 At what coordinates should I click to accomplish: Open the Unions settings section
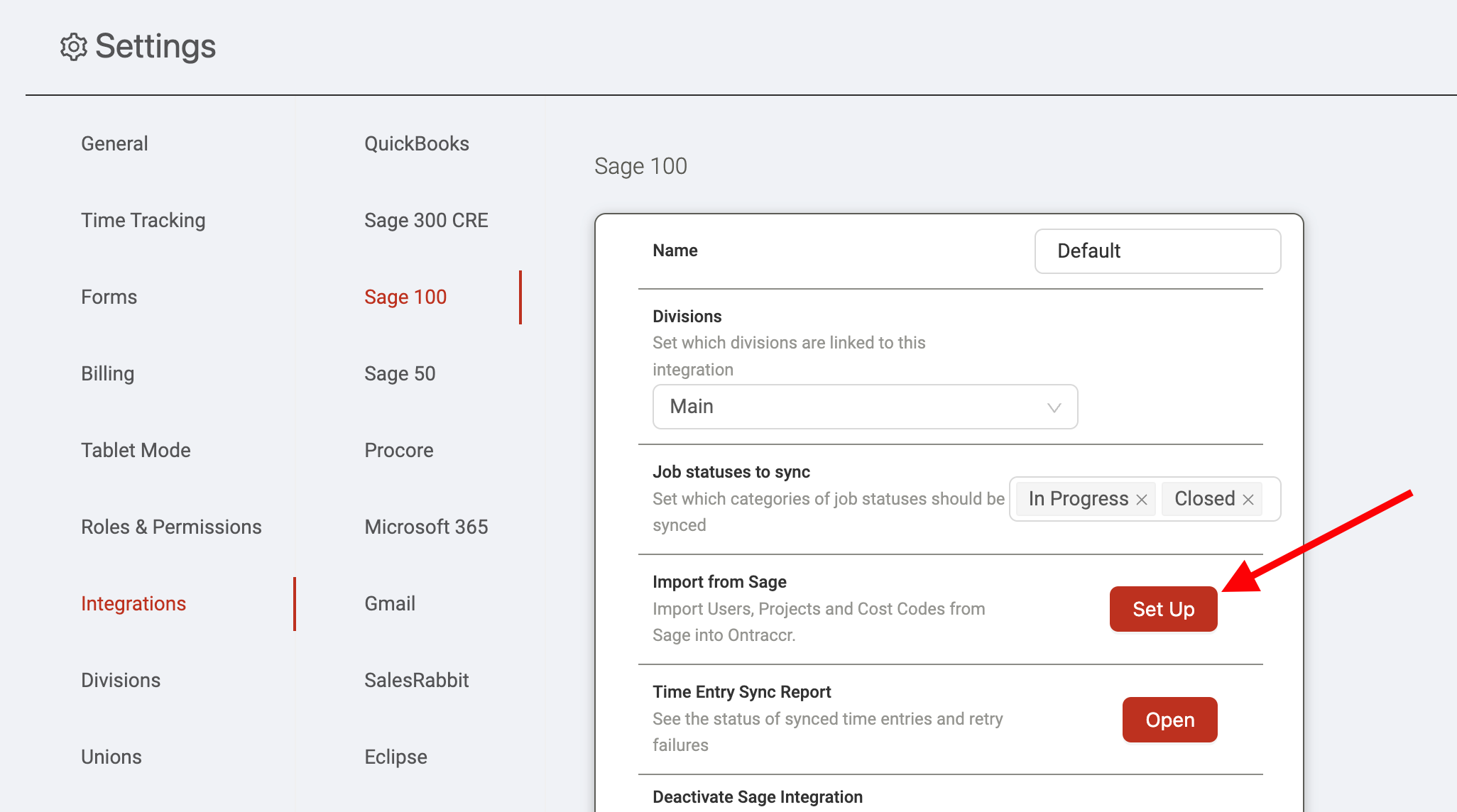click(x=111, y=757)
